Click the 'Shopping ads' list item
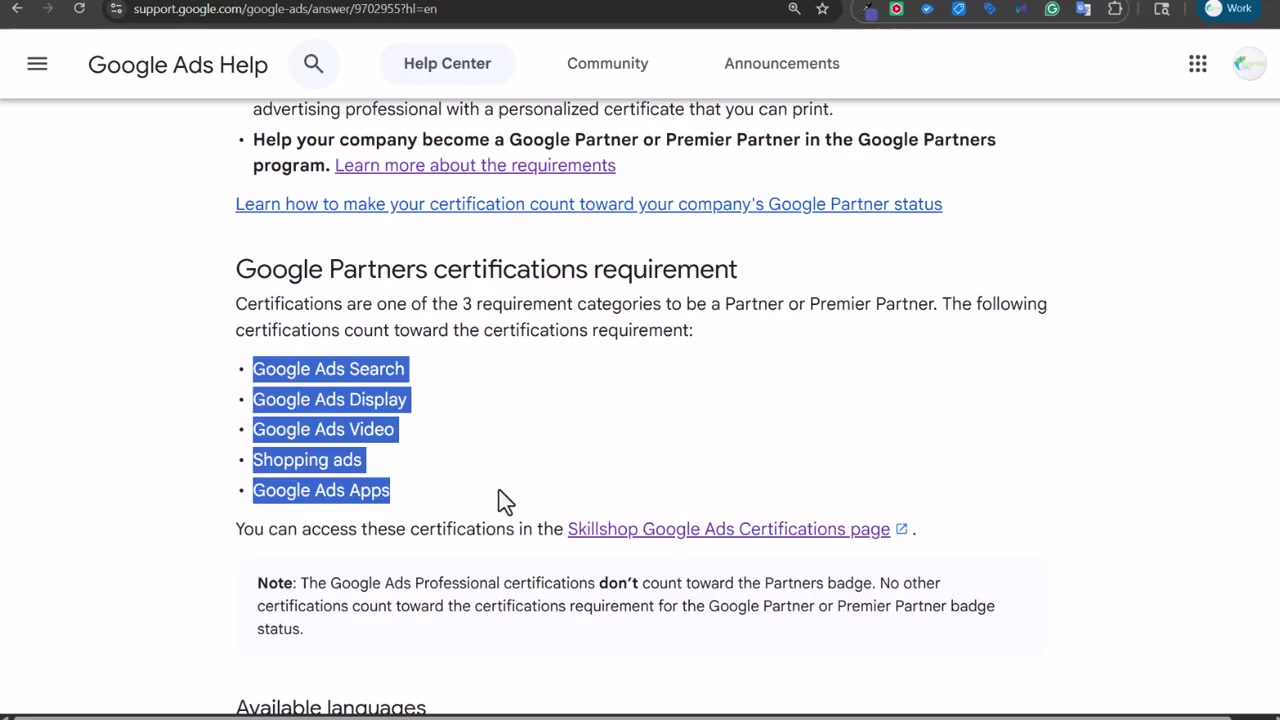The height and width of the screenshot is (720, 1280). (x=307, y=460)
